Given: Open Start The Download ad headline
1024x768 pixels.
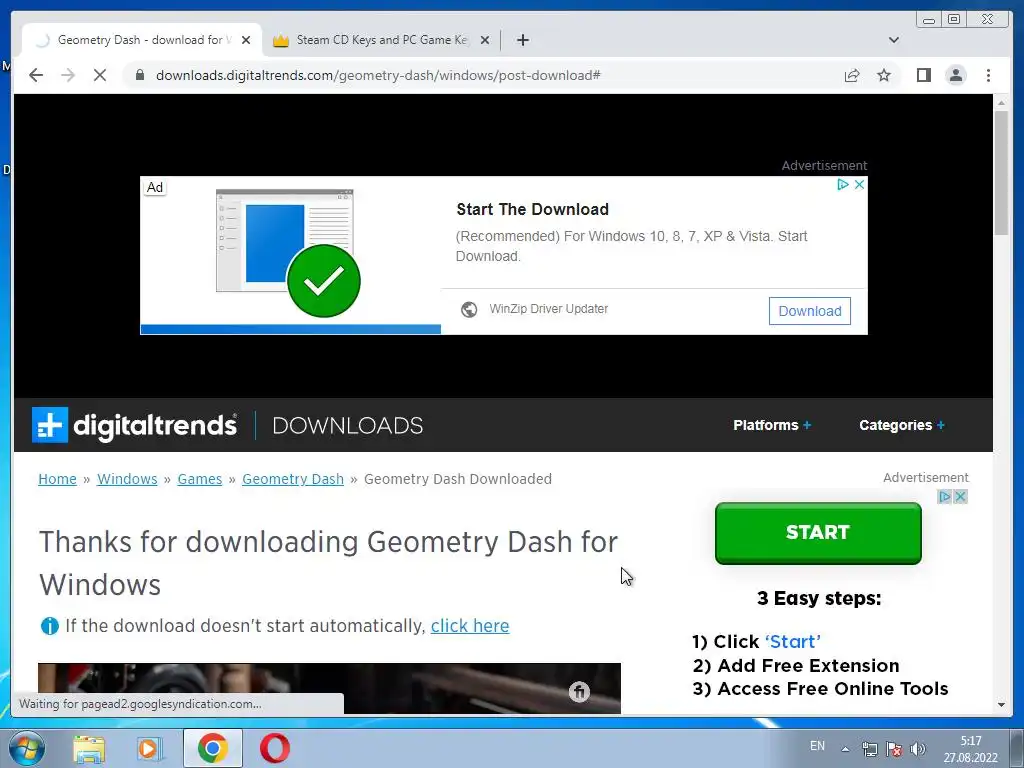Looking at the screenshot, I should click(532, 209).
